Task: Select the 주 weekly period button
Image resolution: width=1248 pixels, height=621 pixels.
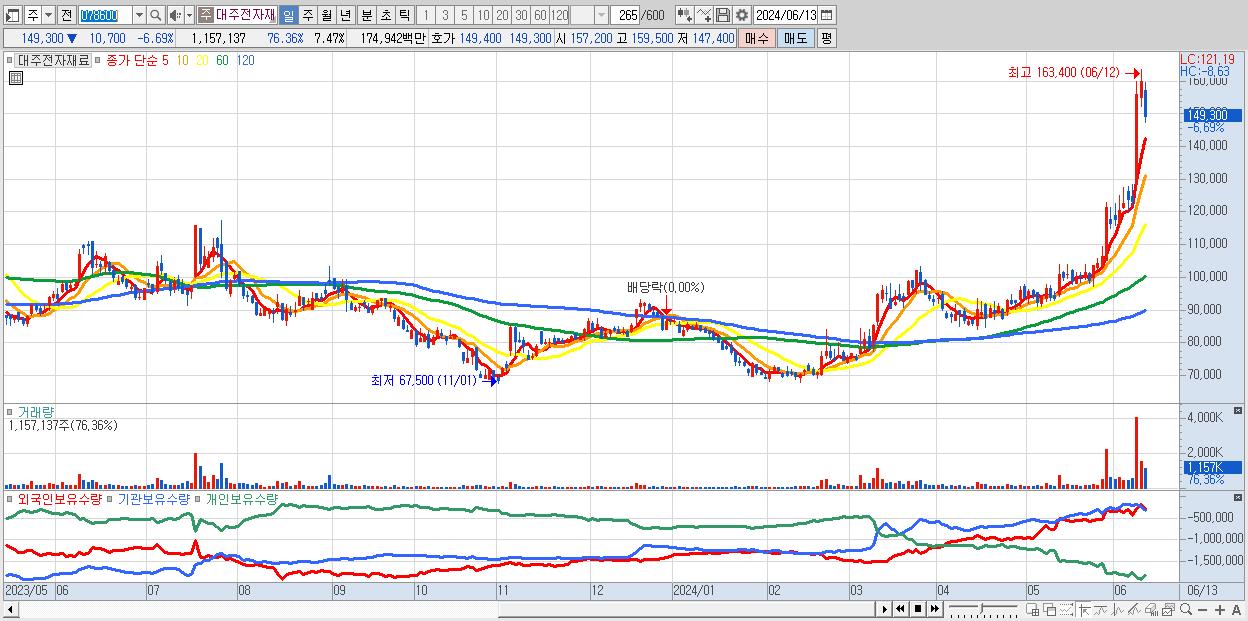Action: click(307, 15)
